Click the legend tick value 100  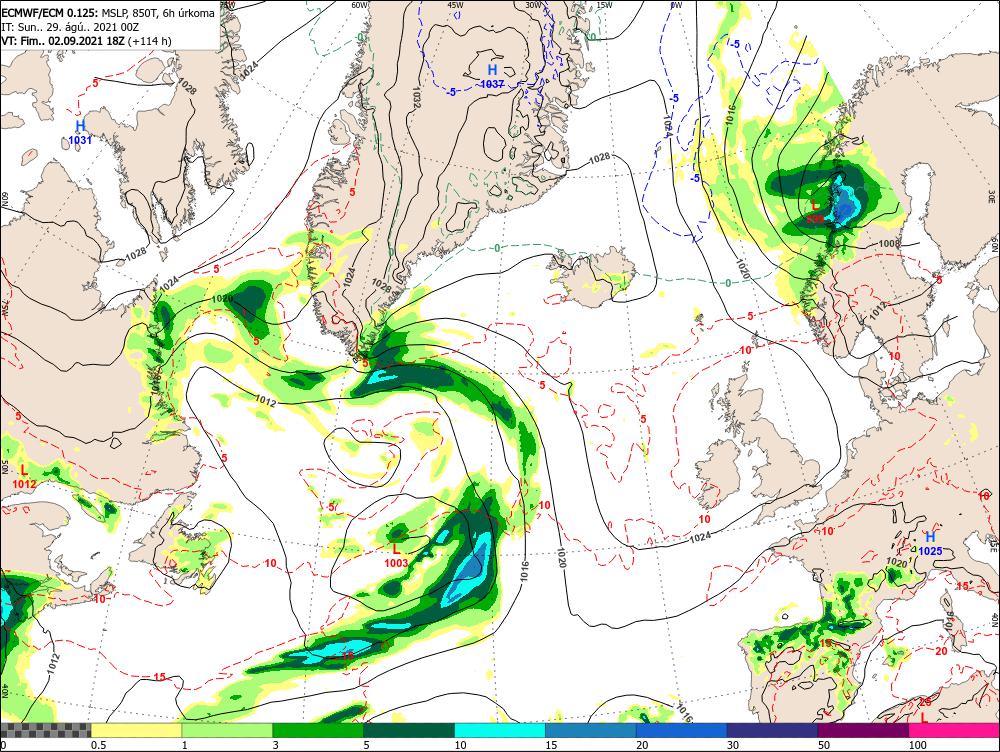917,745
